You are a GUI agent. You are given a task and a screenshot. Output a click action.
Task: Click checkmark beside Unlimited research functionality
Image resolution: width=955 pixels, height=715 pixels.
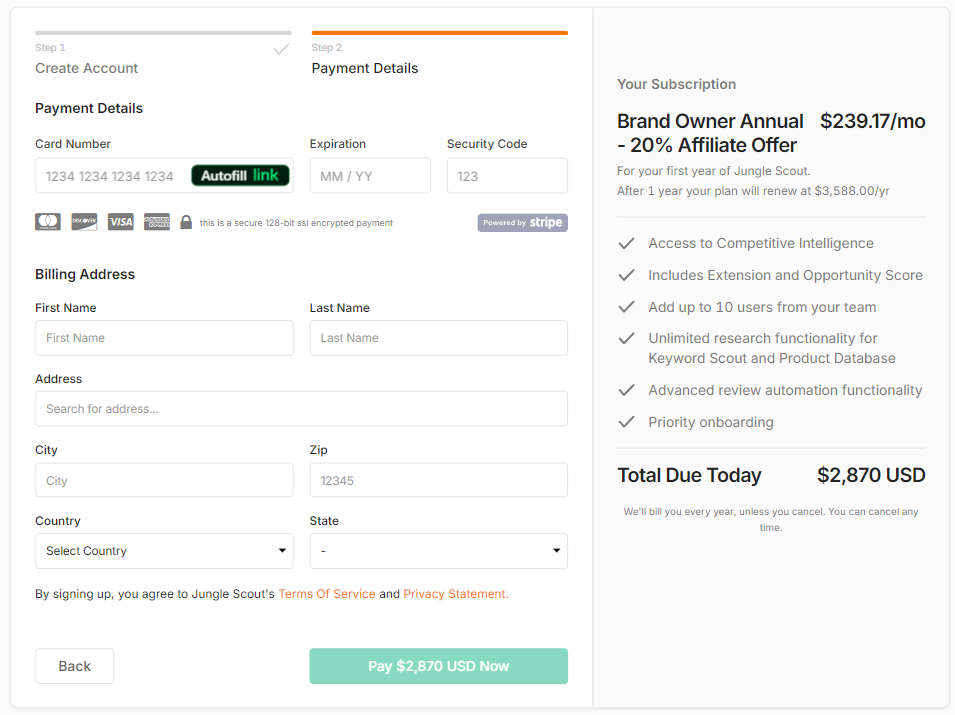pos(626,338)
